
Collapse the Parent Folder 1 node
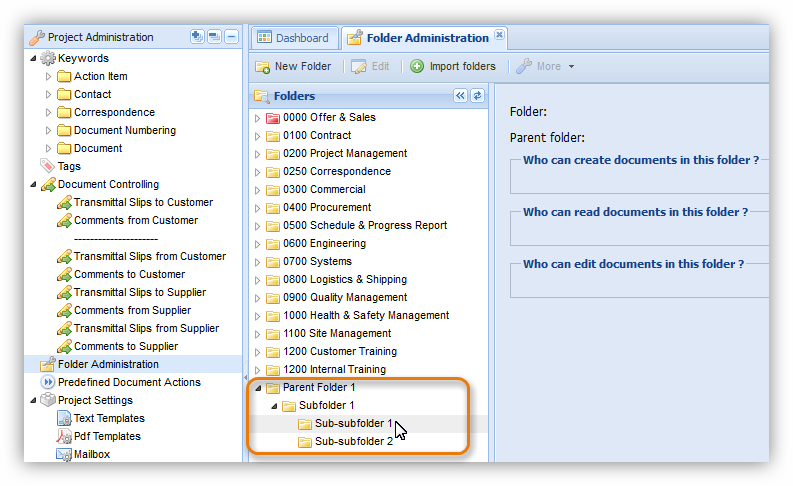click(x=257, y=387)
